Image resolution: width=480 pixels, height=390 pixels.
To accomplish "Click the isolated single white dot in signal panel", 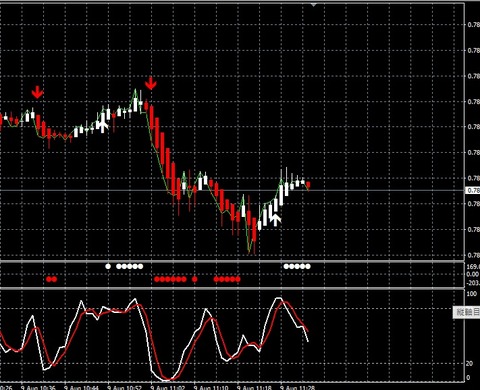I will [x=108, y=266].
